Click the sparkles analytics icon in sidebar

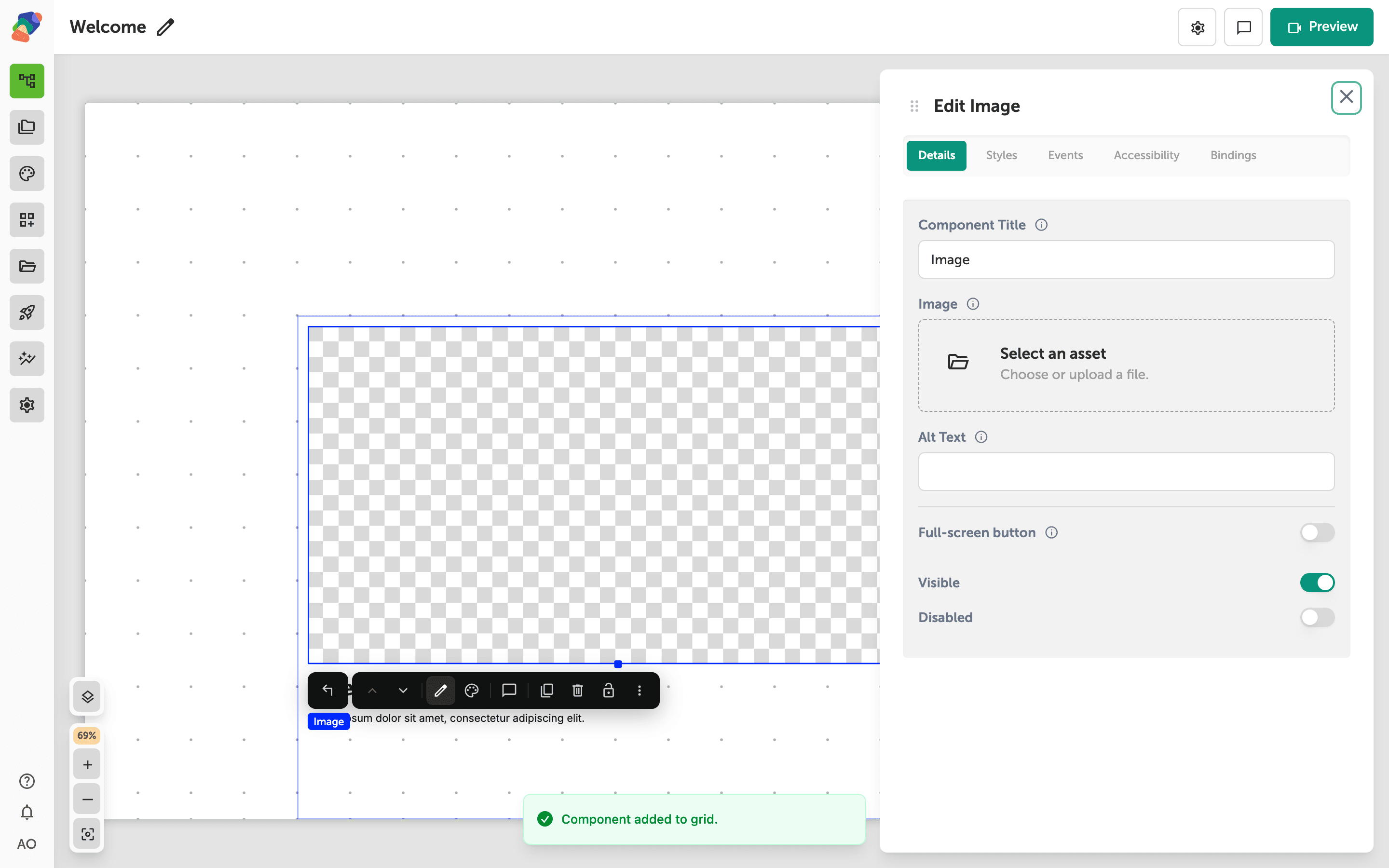(27, 359)
